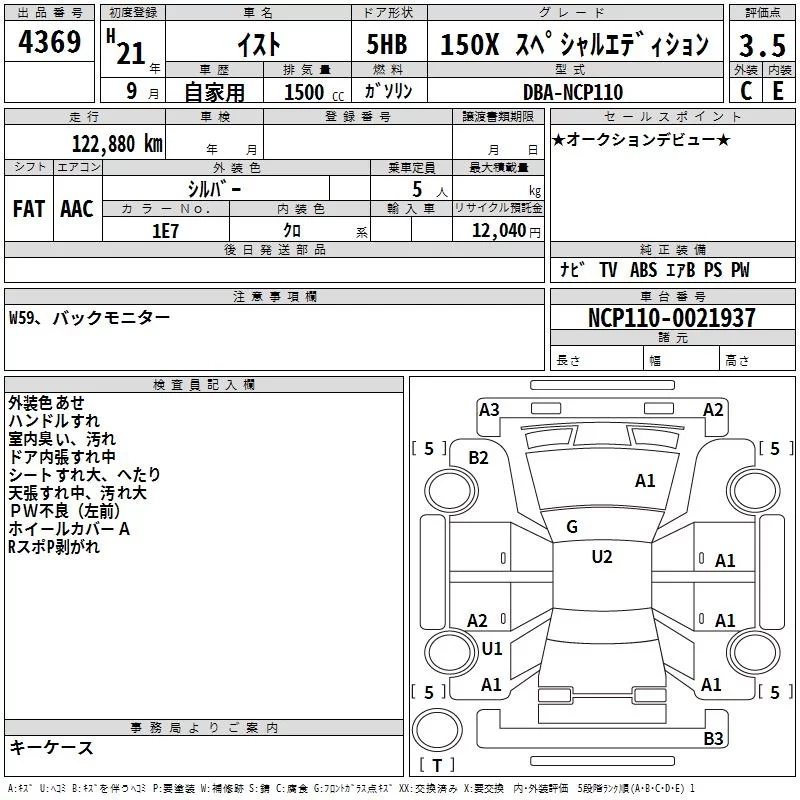Click the model code DBA-NCP110

tap(575, 91)
